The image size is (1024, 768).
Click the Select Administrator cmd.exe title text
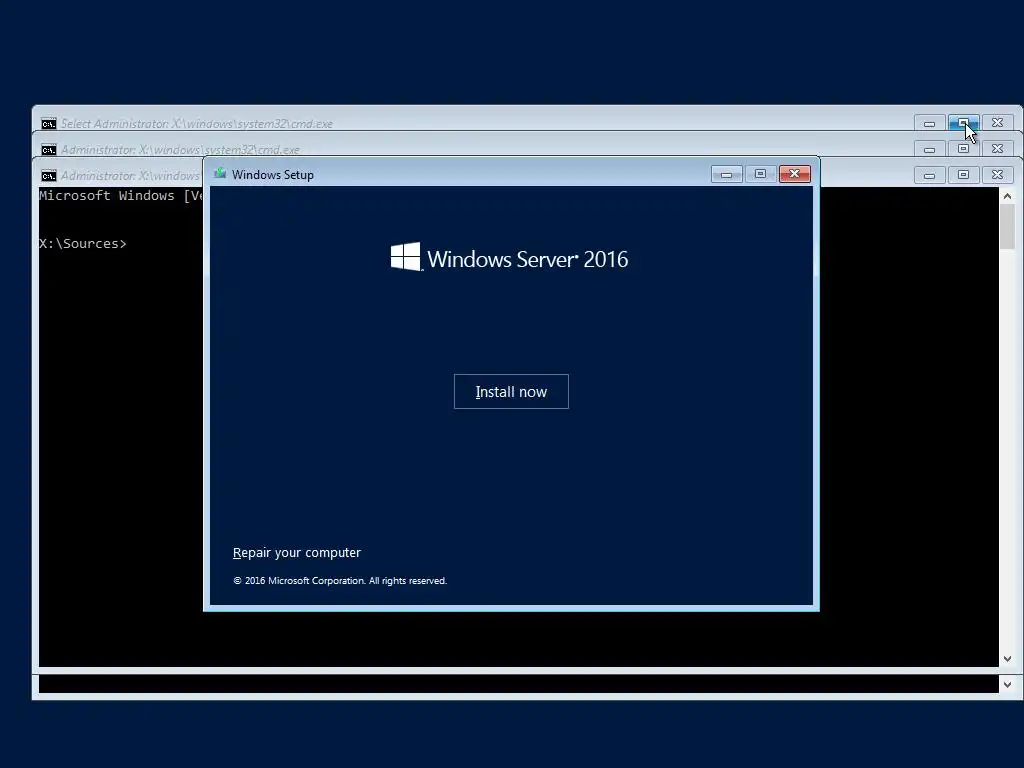197,123
